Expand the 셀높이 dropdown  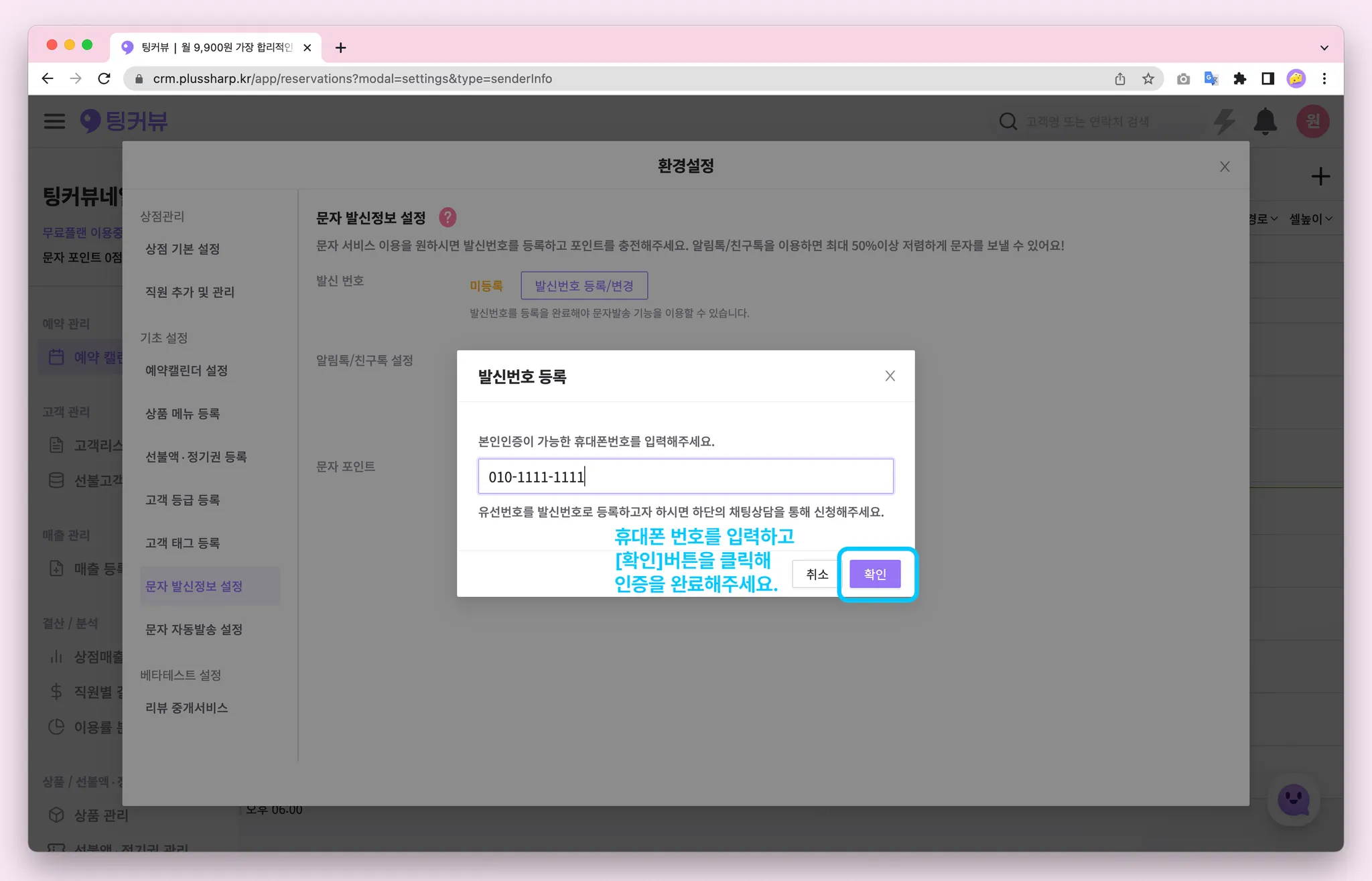[x=1310, y=219]
